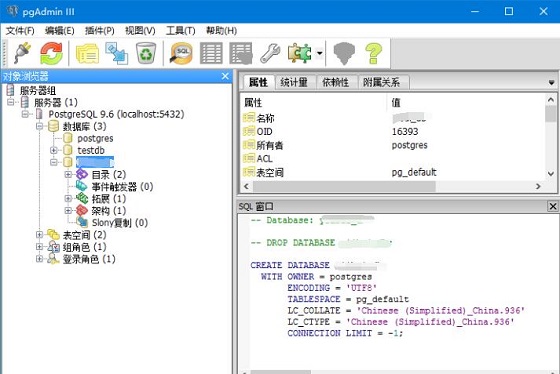
Task: Click the filtered data view icon
Action: click(241, 53)
